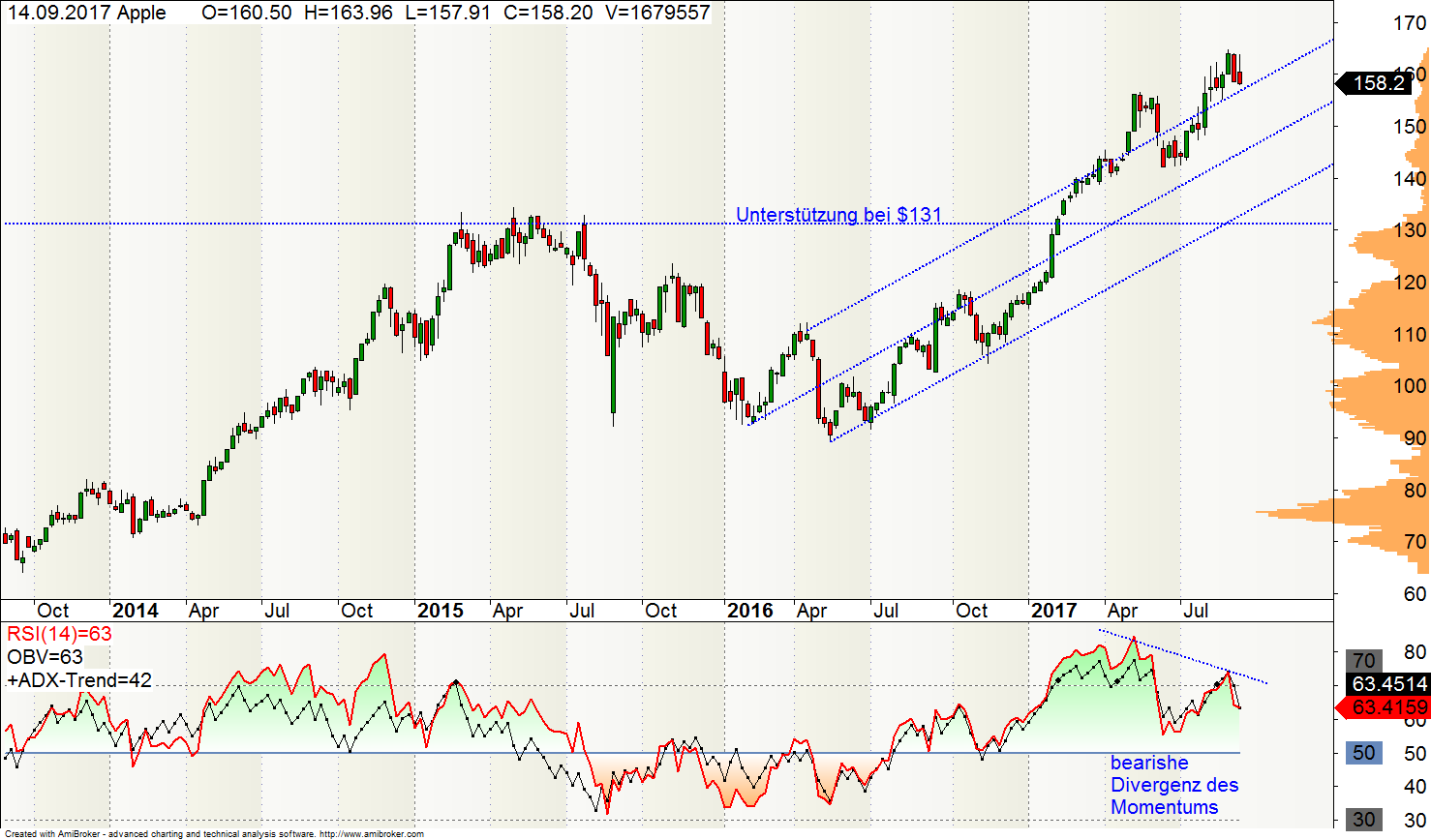Viewport: 1431px width, 840px height.
Task: Click the 'Unterstützung bei $131' annotation
Action: (x=838, y=214)
